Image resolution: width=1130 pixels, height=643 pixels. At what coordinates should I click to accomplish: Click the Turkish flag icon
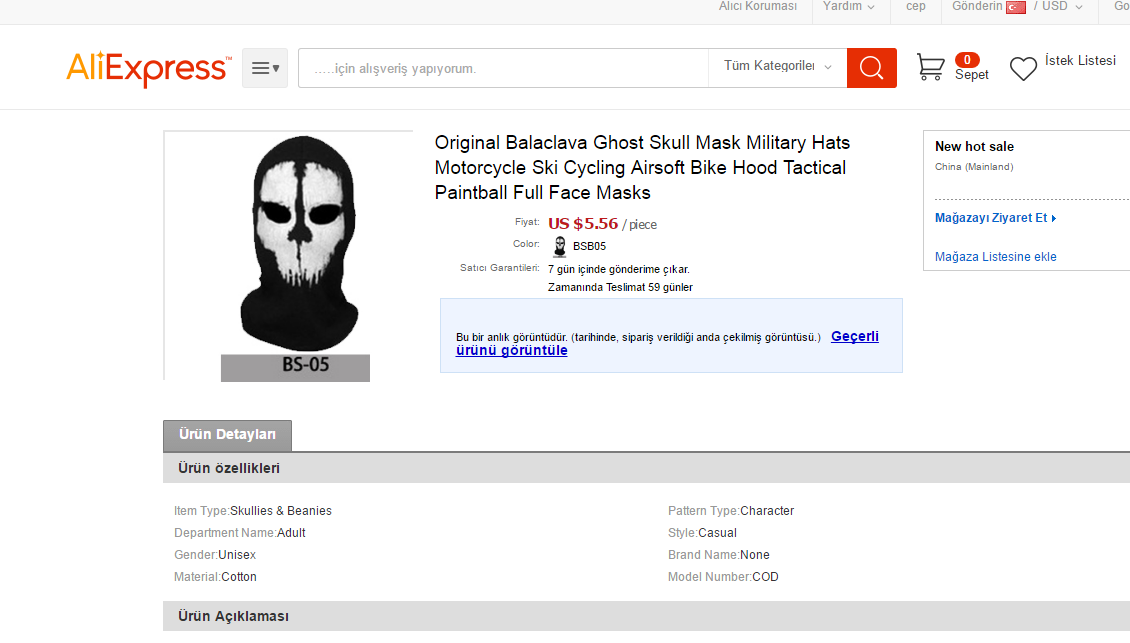click(1015, 7)
